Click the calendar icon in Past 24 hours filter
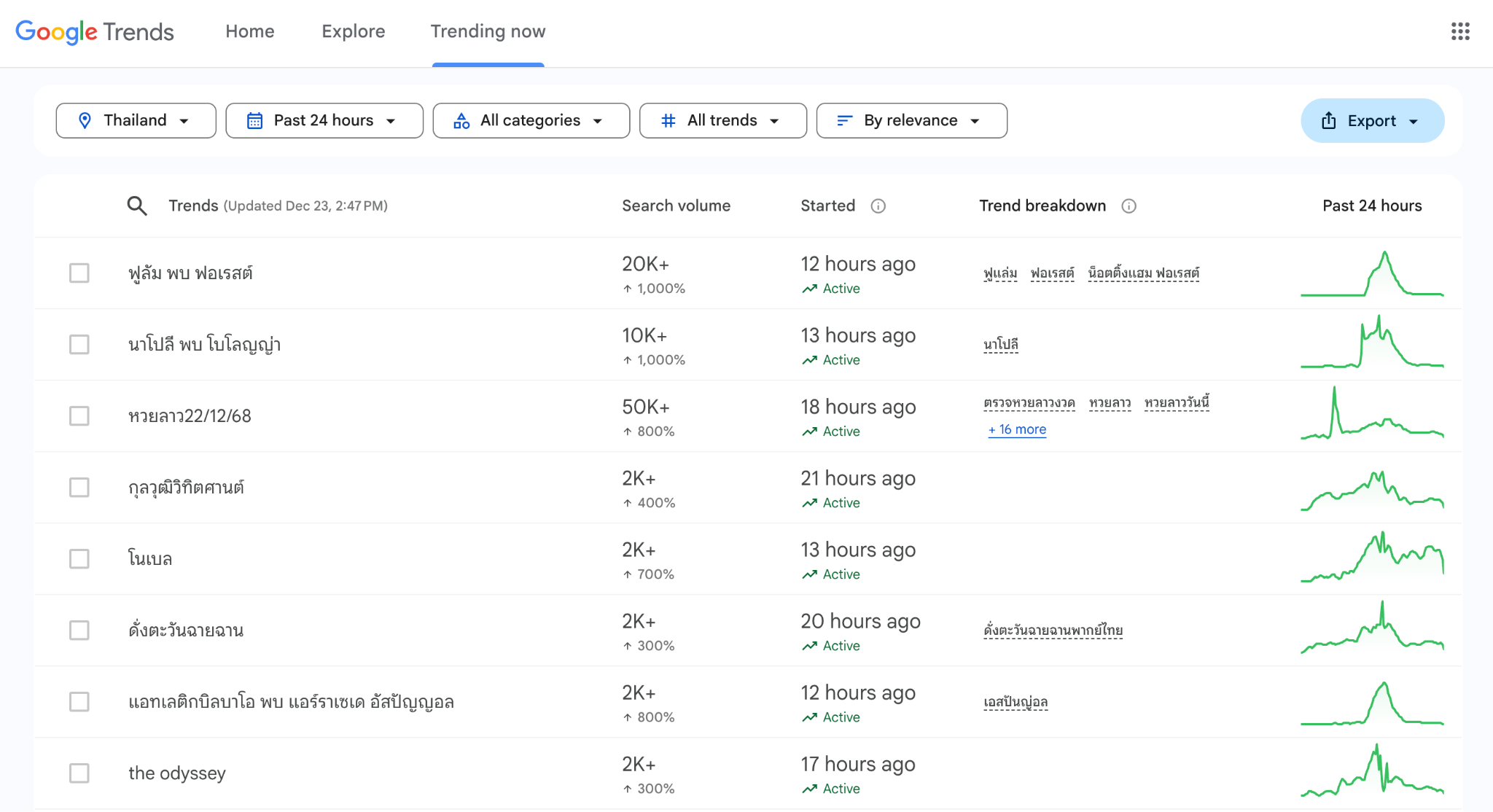The width and height of the screenshot is (1493, 812). point(254,120)
